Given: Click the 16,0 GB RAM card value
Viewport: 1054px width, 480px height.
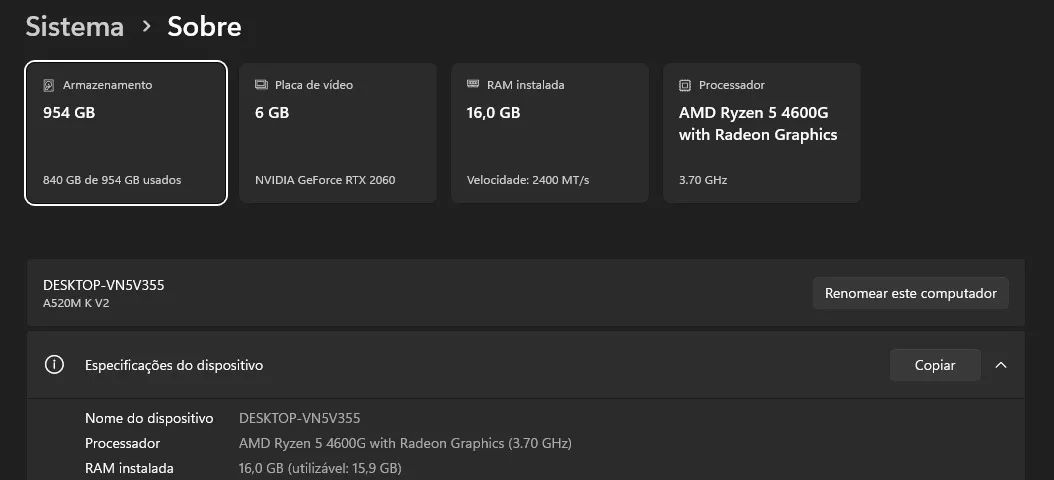Looking at the screenshot, I should point(493,113).
